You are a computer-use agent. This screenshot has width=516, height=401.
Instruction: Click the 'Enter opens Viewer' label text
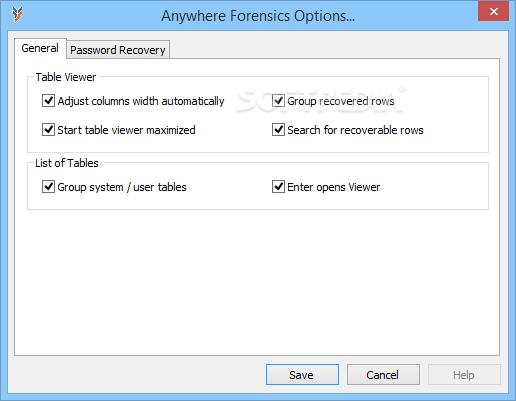coord(334,187)
